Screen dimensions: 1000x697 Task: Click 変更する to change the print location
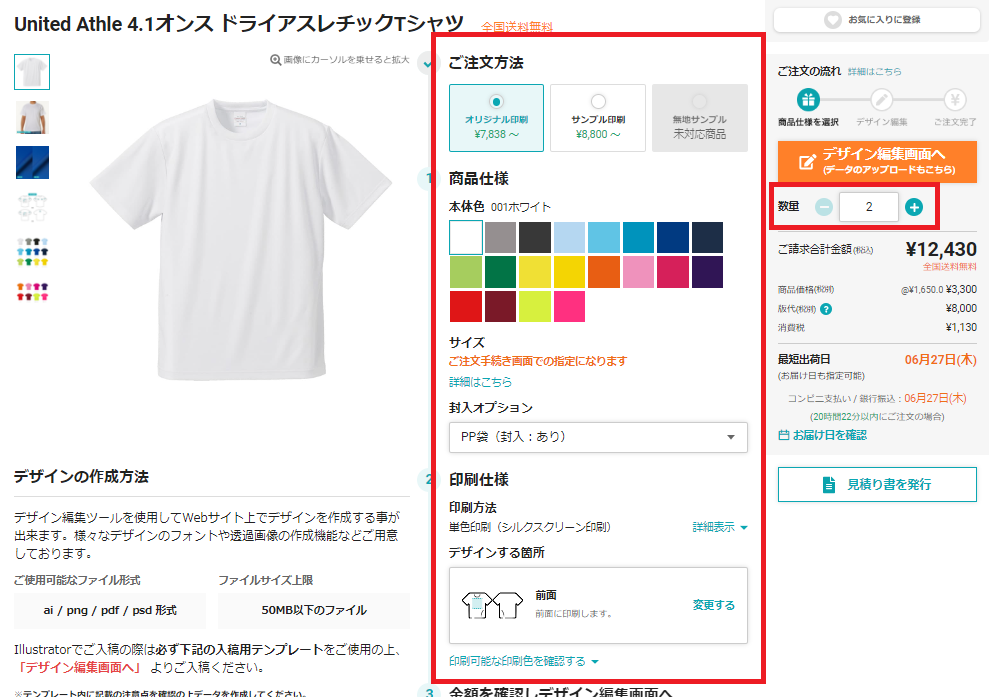click(x=714, y=605)
